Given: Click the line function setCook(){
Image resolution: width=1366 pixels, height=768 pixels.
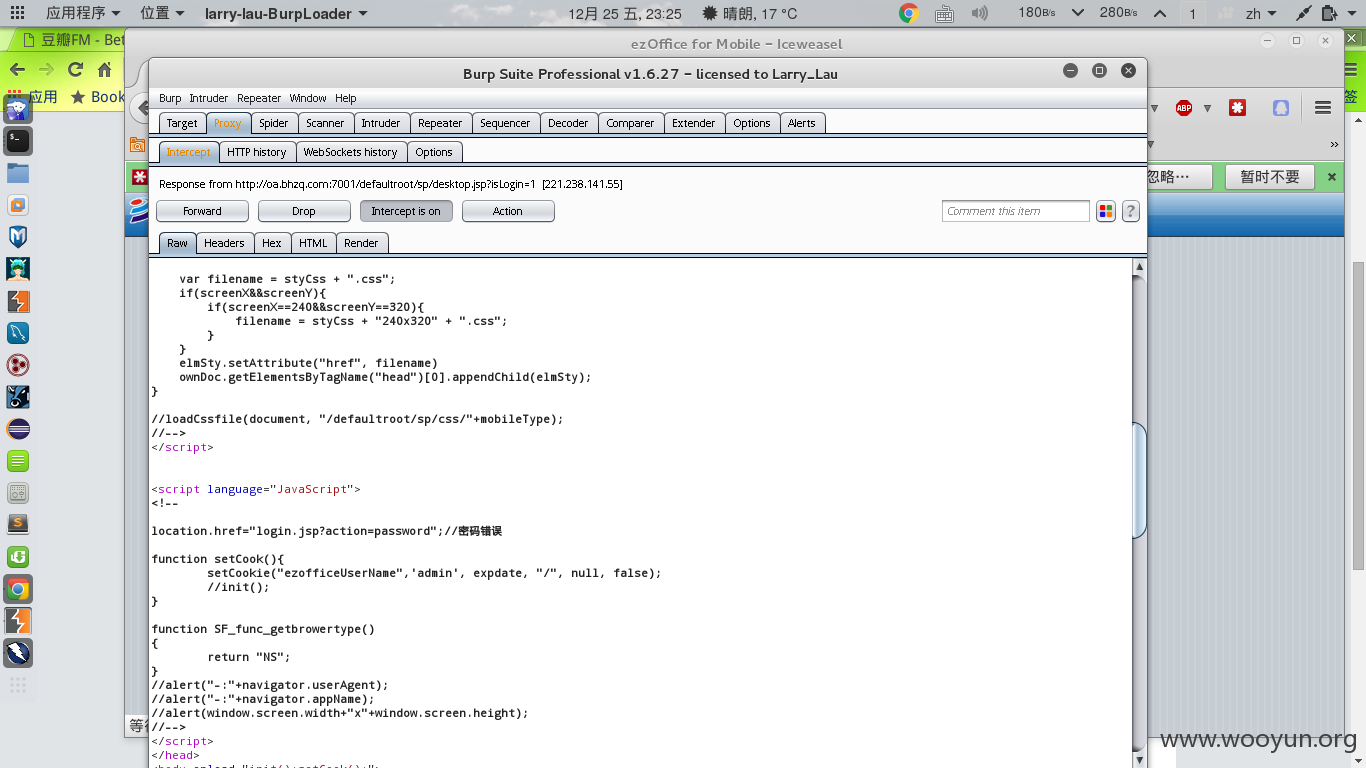Looking at the screenshot, I should [x=218, y=559].
